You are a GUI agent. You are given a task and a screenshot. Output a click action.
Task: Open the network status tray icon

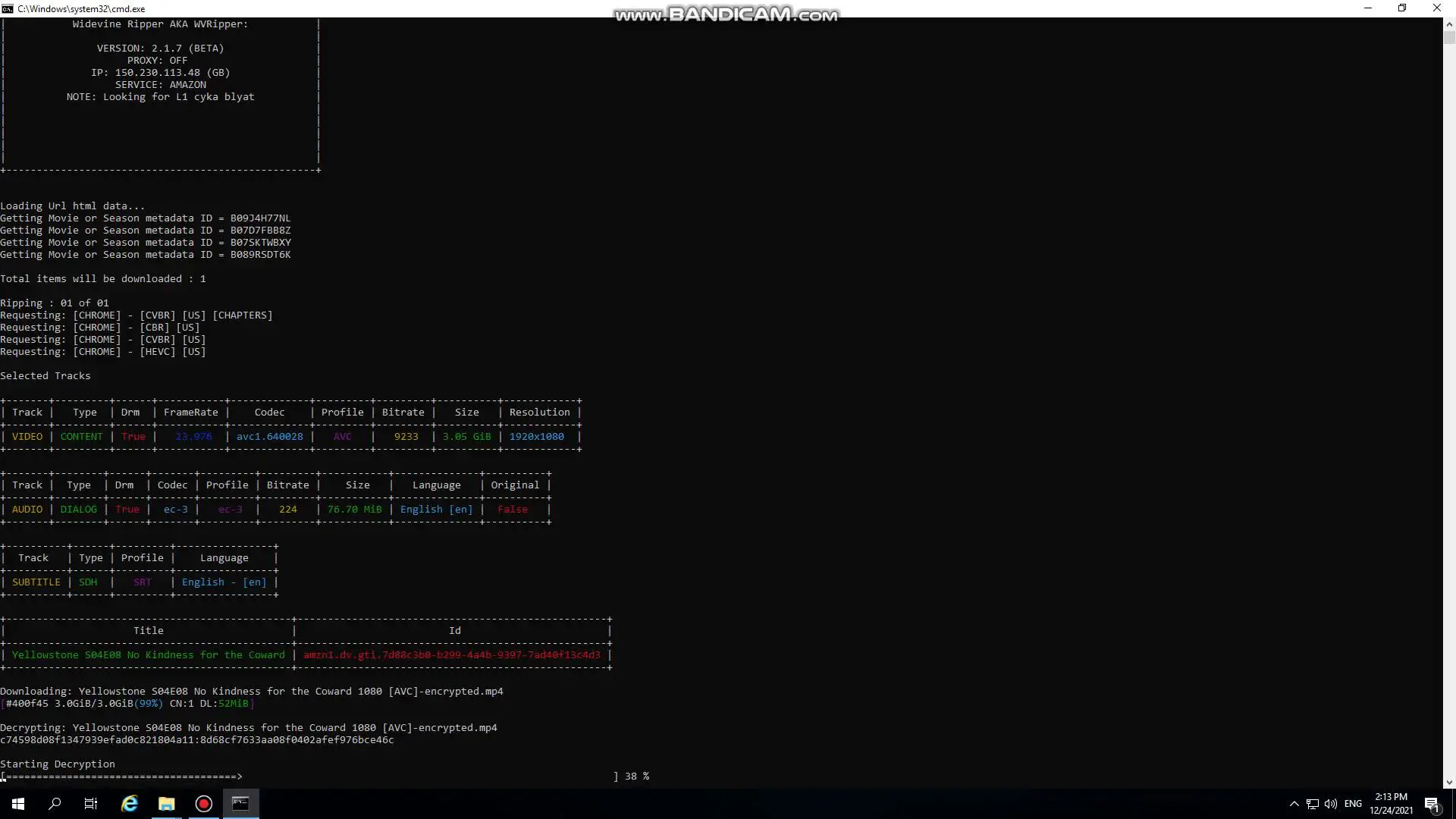[x=1313, y=804]
